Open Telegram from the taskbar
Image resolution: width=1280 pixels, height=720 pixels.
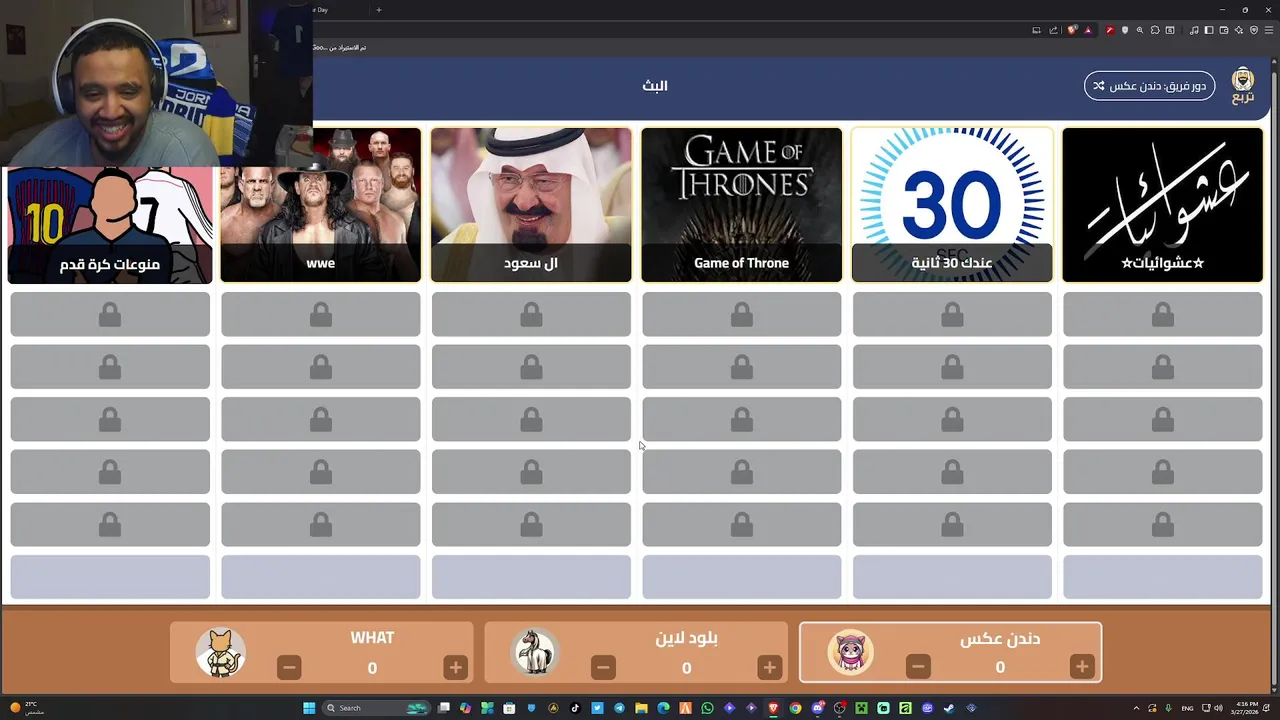click(x=619, y=708)
